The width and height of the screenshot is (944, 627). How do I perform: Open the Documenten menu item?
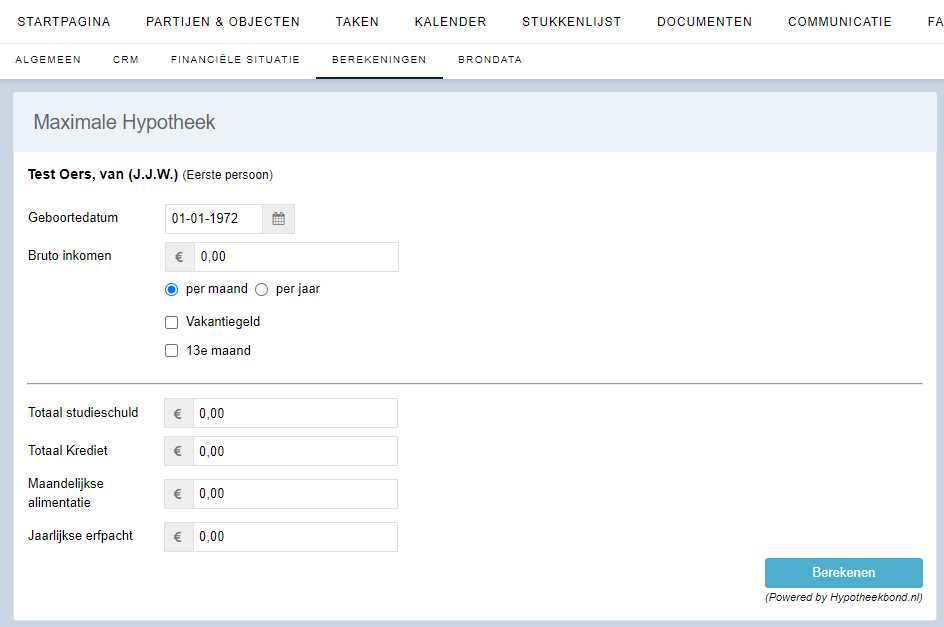click(x=704, y=22)
